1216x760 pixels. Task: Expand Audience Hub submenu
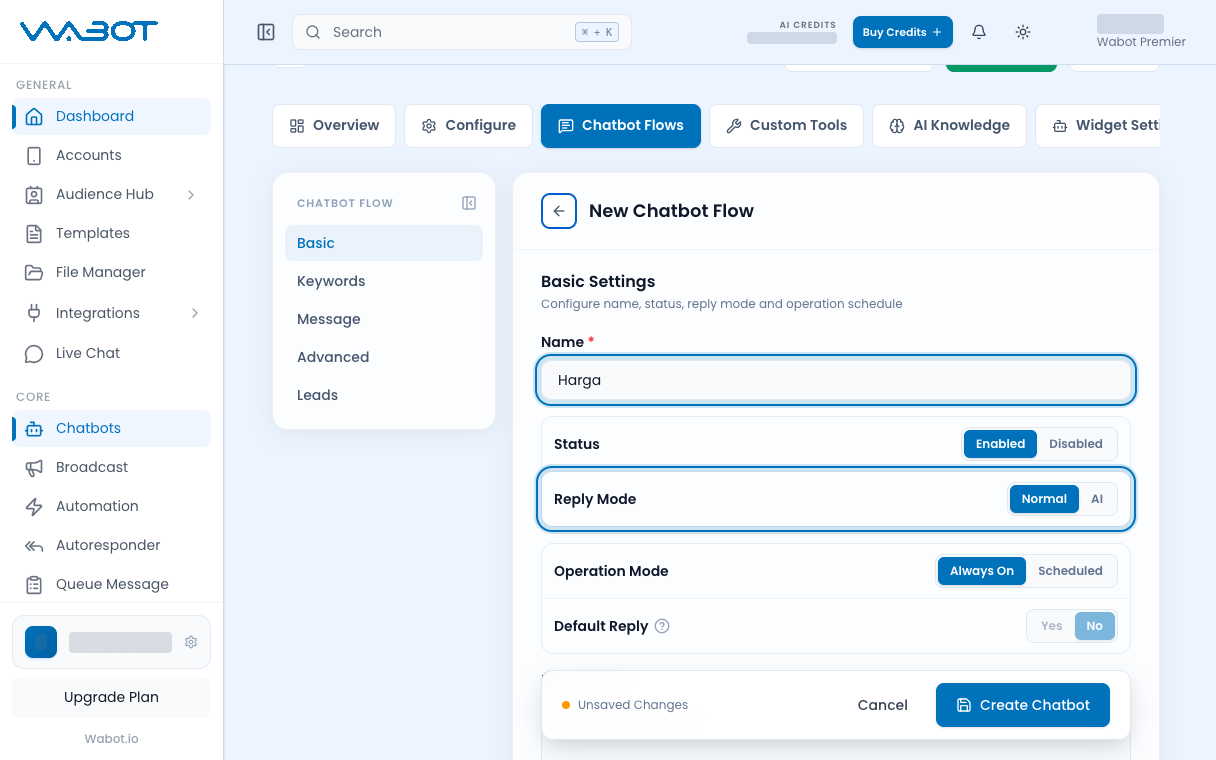(x=192, y=194)
